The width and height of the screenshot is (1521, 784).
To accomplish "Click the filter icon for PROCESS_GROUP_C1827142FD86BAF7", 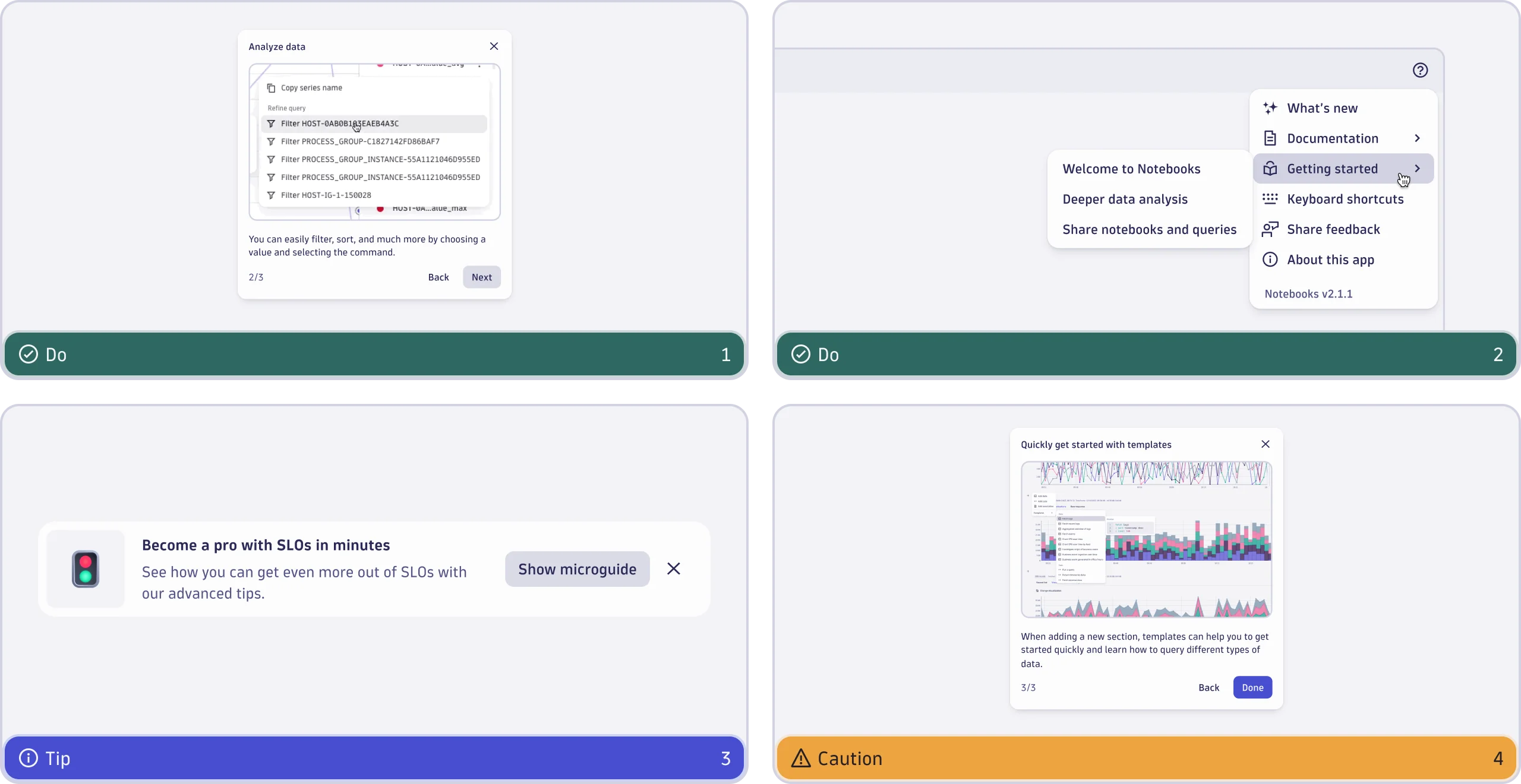I will pyautogui.click(x=271, y=141).
